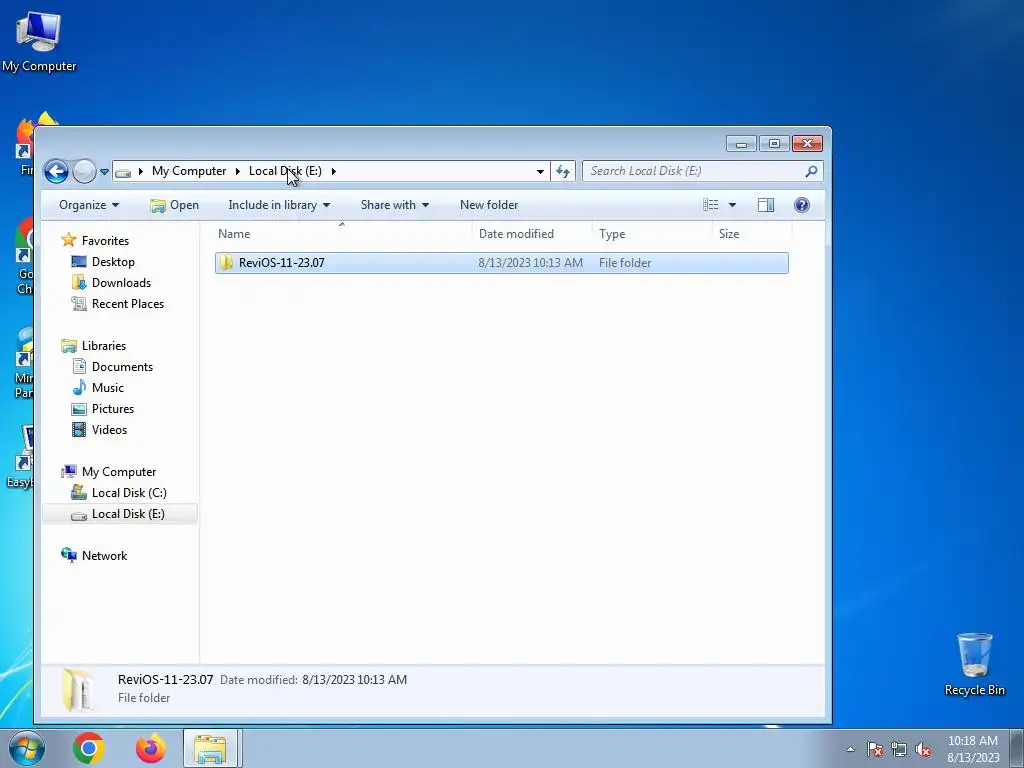This screenshot has height=768, width=1024.
Task: Minimize the Explorer window
Action: coord(741,144)
